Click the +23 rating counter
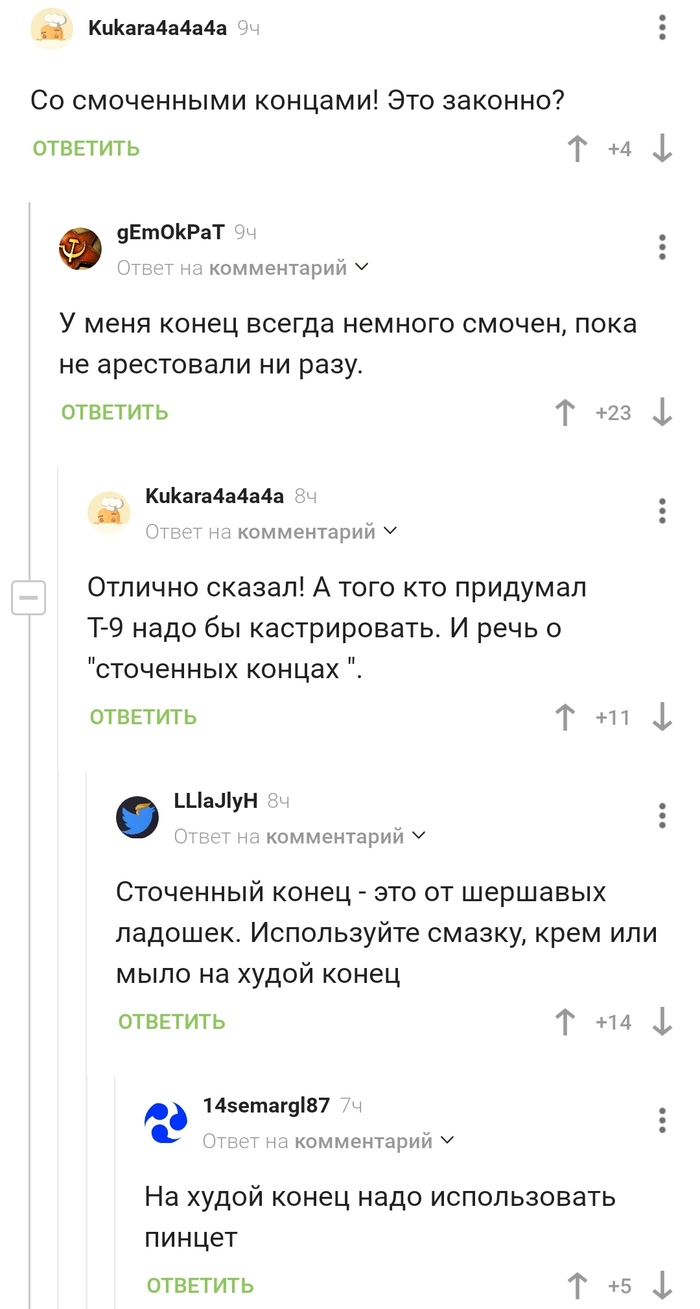700x1309 pixels. tap(612, 412)
